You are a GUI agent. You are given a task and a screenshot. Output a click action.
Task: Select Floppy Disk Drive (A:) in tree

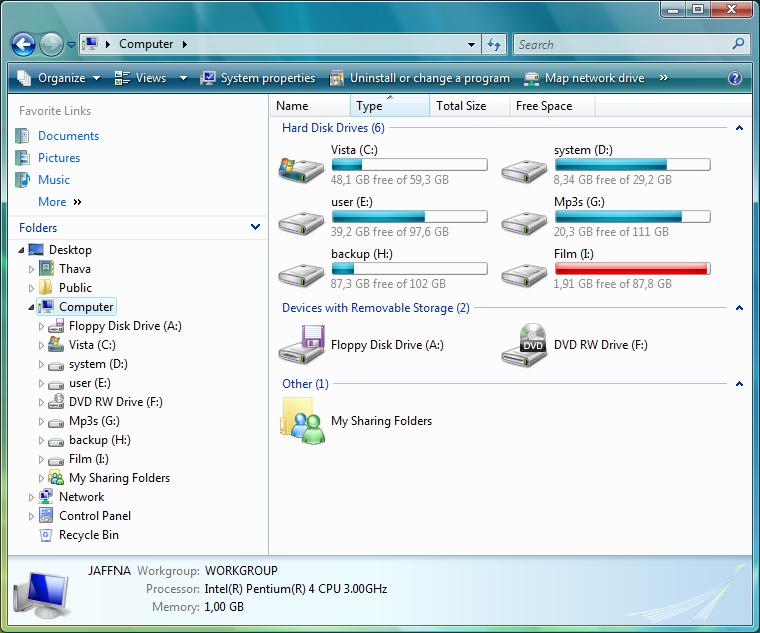point(125,326)
